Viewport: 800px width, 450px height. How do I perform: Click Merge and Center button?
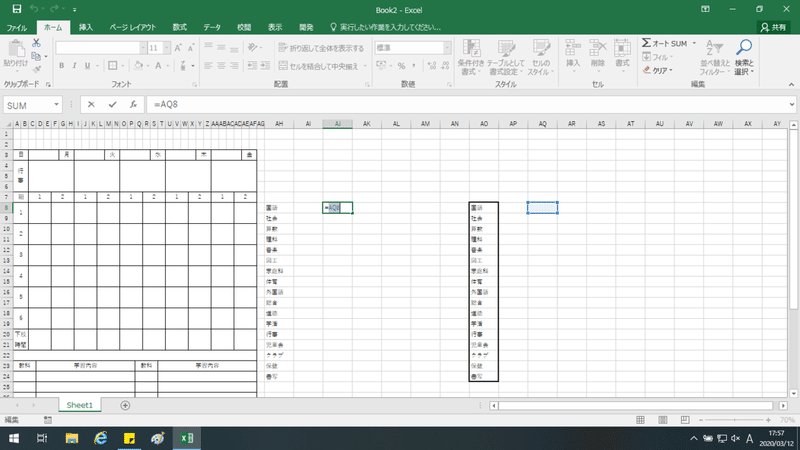click(x=319, y=66)
